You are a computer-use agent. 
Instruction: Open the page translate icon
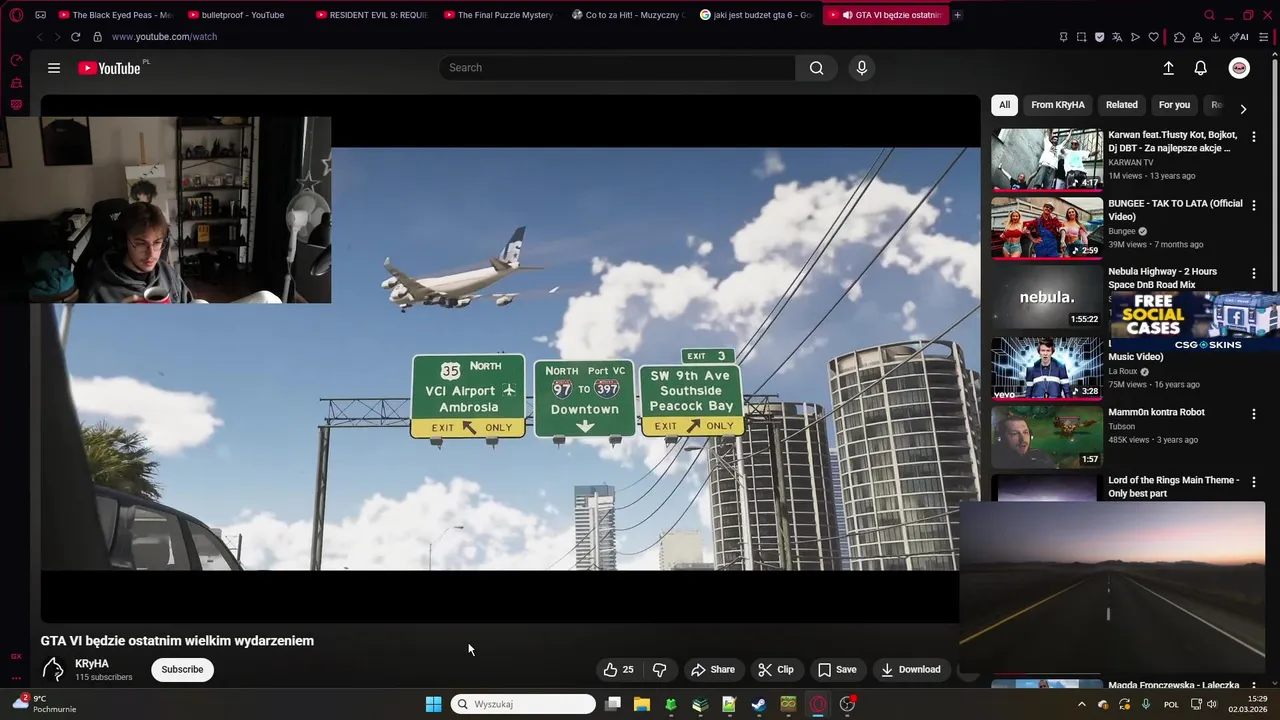[x=1117, y=37]
